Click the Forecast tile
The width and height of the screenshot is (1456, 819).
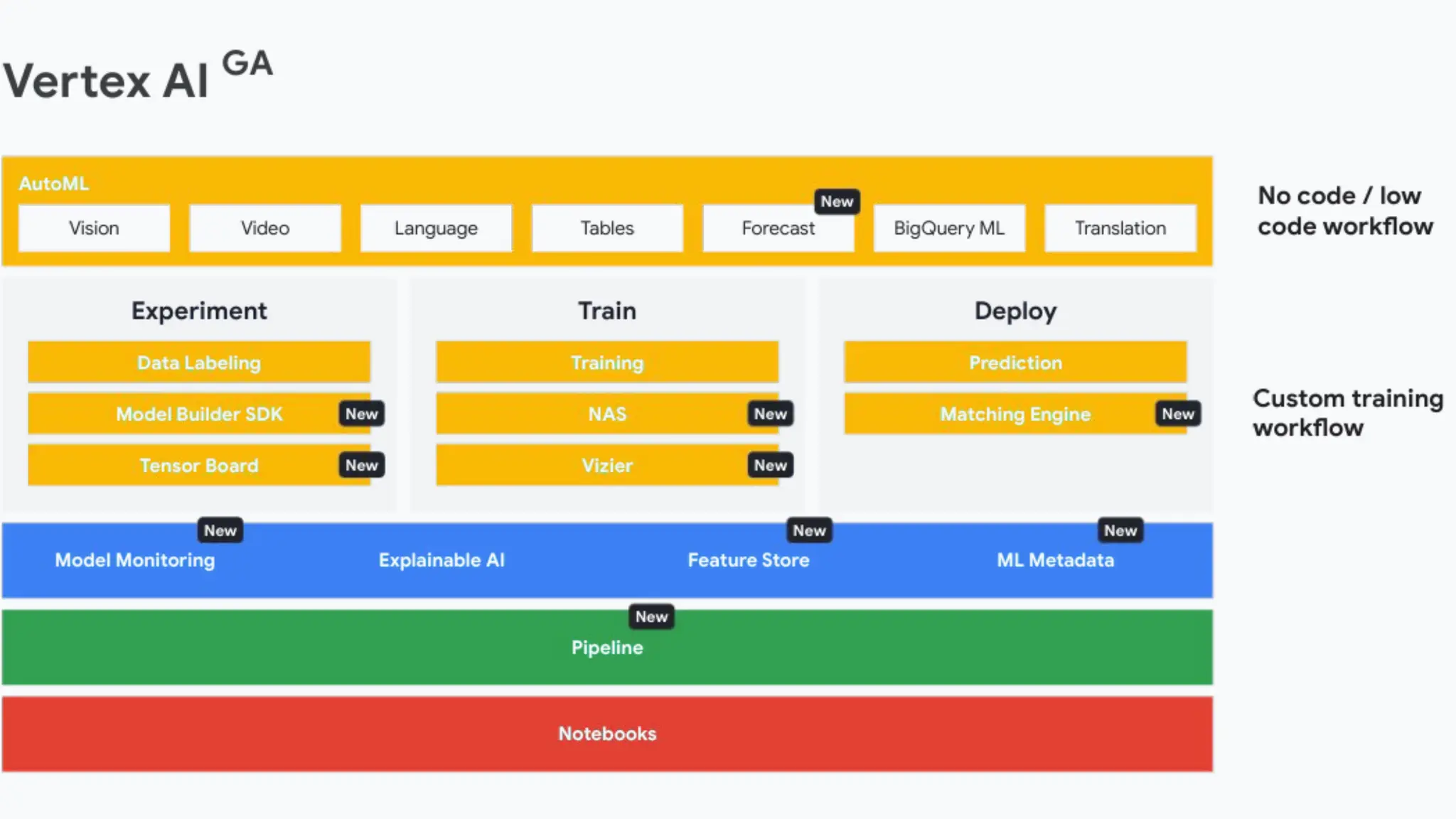(x=778, y=228)
